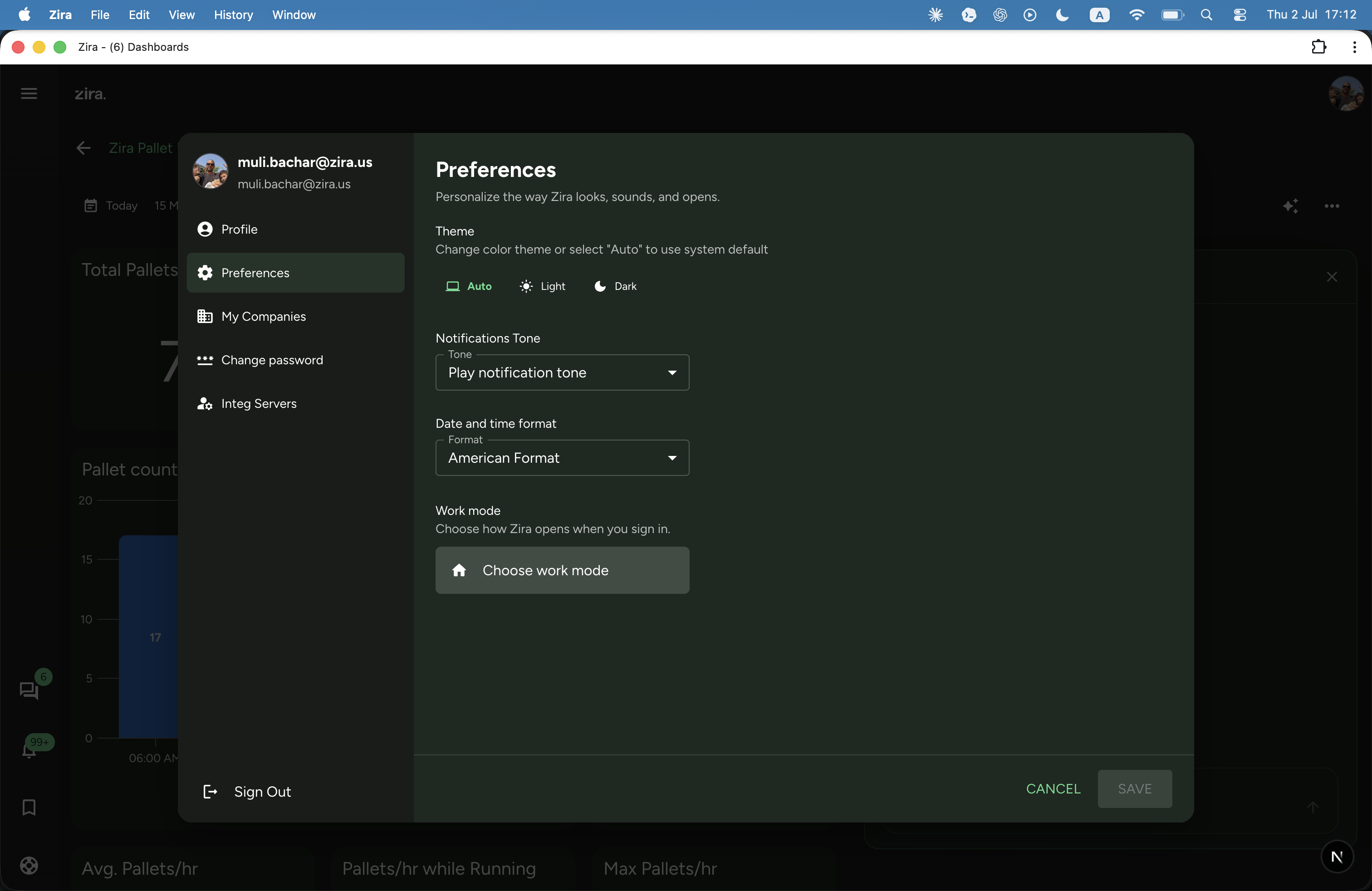
Task: Open the View menu in the menu bar
Action: [x=181, y=15]
